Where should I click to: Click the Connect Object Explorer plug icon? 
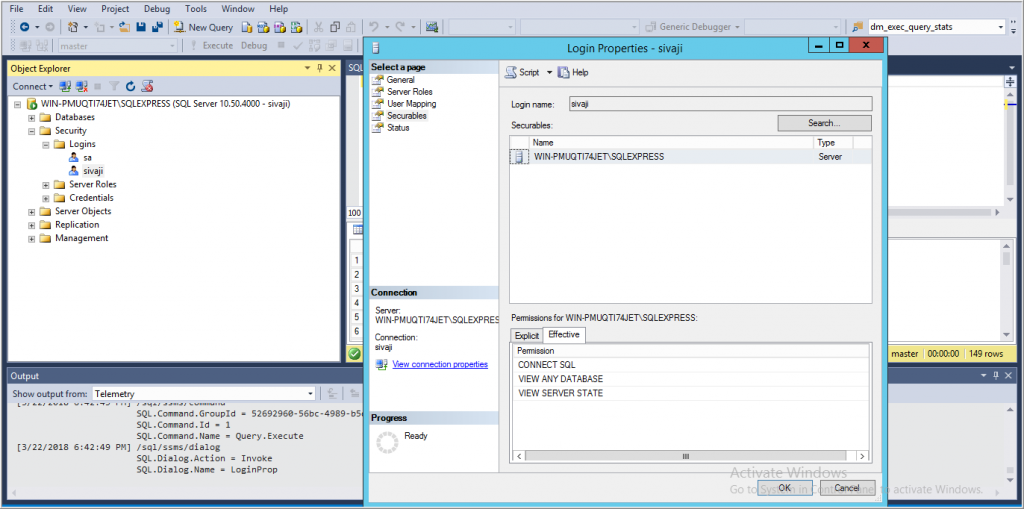pyautogui.click(x=65, y=86)
